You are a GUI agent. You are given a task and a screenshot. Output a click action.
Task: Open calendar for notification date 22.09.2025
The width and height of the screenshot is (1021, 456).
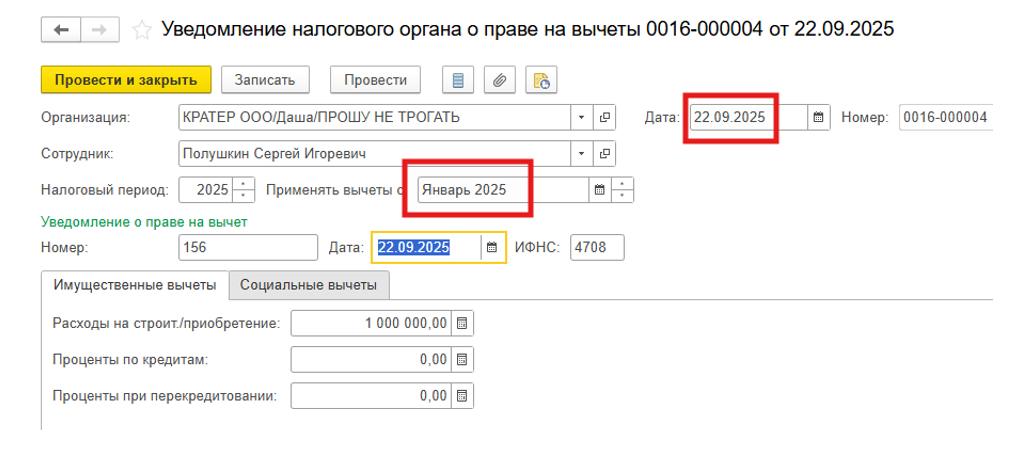click(491, 247)
